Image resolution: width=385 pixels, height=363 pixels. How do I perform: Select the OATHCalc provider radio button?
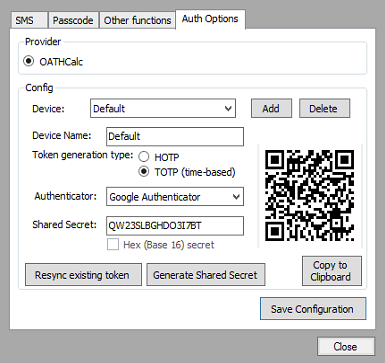point(29,61)
